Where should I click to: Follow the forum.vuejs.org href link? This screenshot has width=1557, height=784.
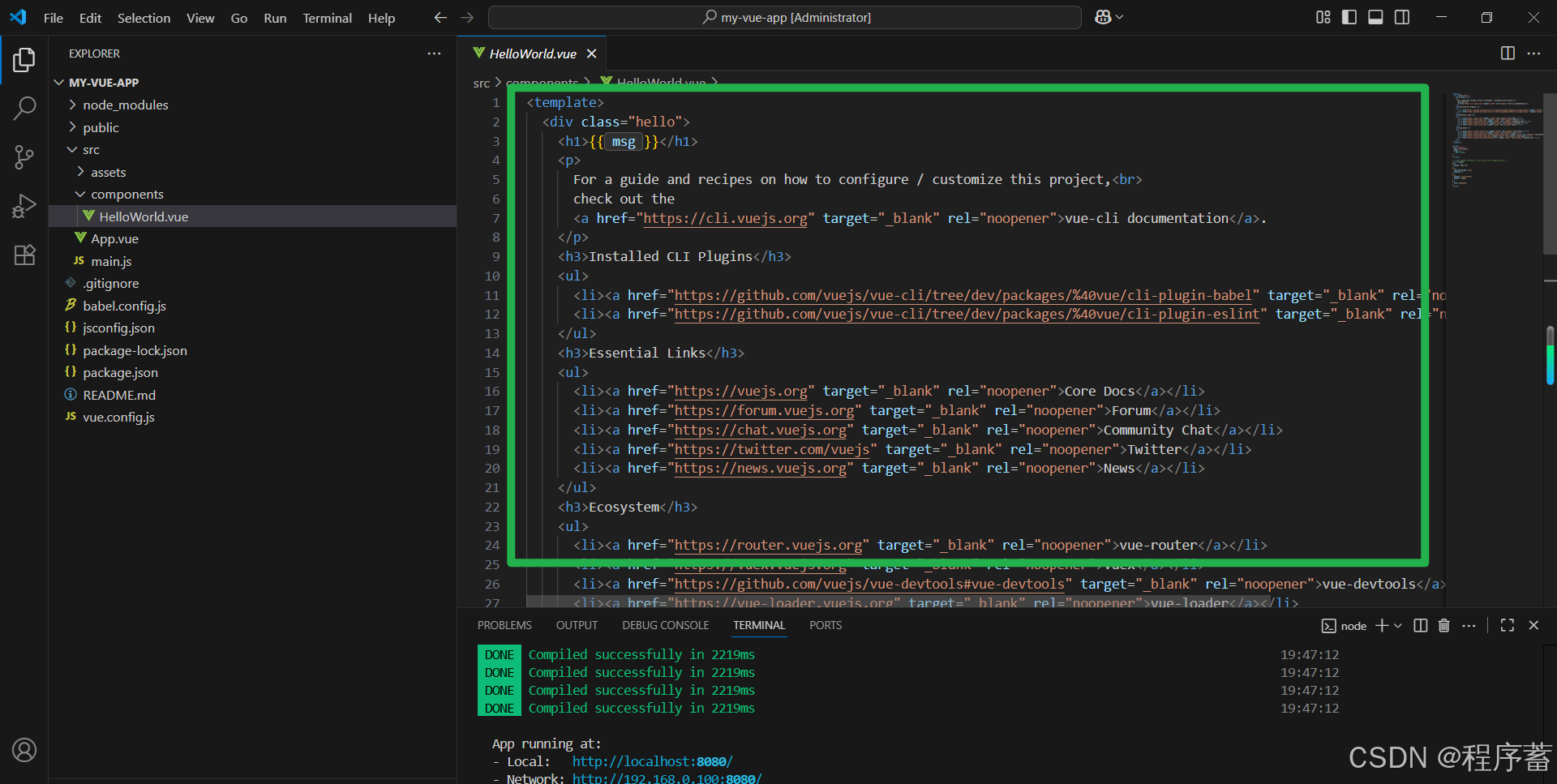pyautogui.click(x=765, y=410)
